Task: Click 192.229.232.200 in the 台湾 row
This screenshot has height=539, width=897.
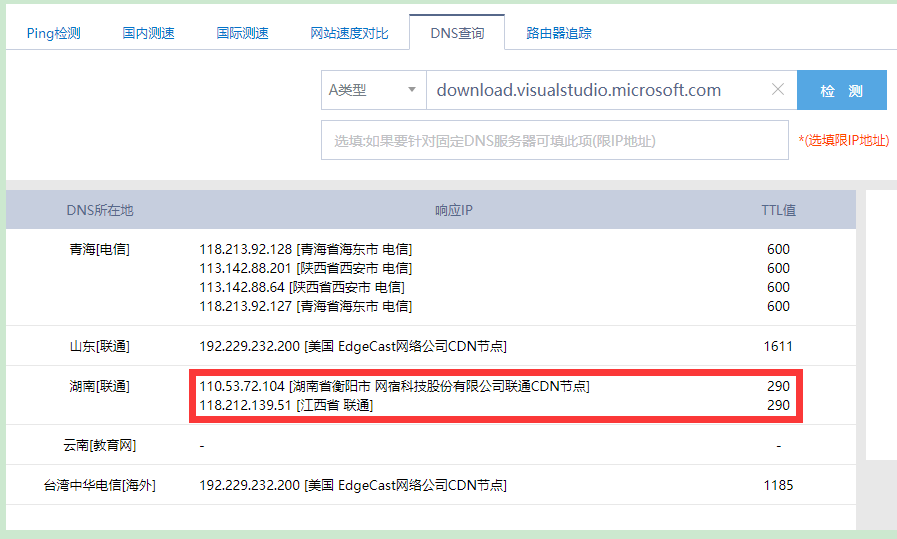Action: point(353,485)
